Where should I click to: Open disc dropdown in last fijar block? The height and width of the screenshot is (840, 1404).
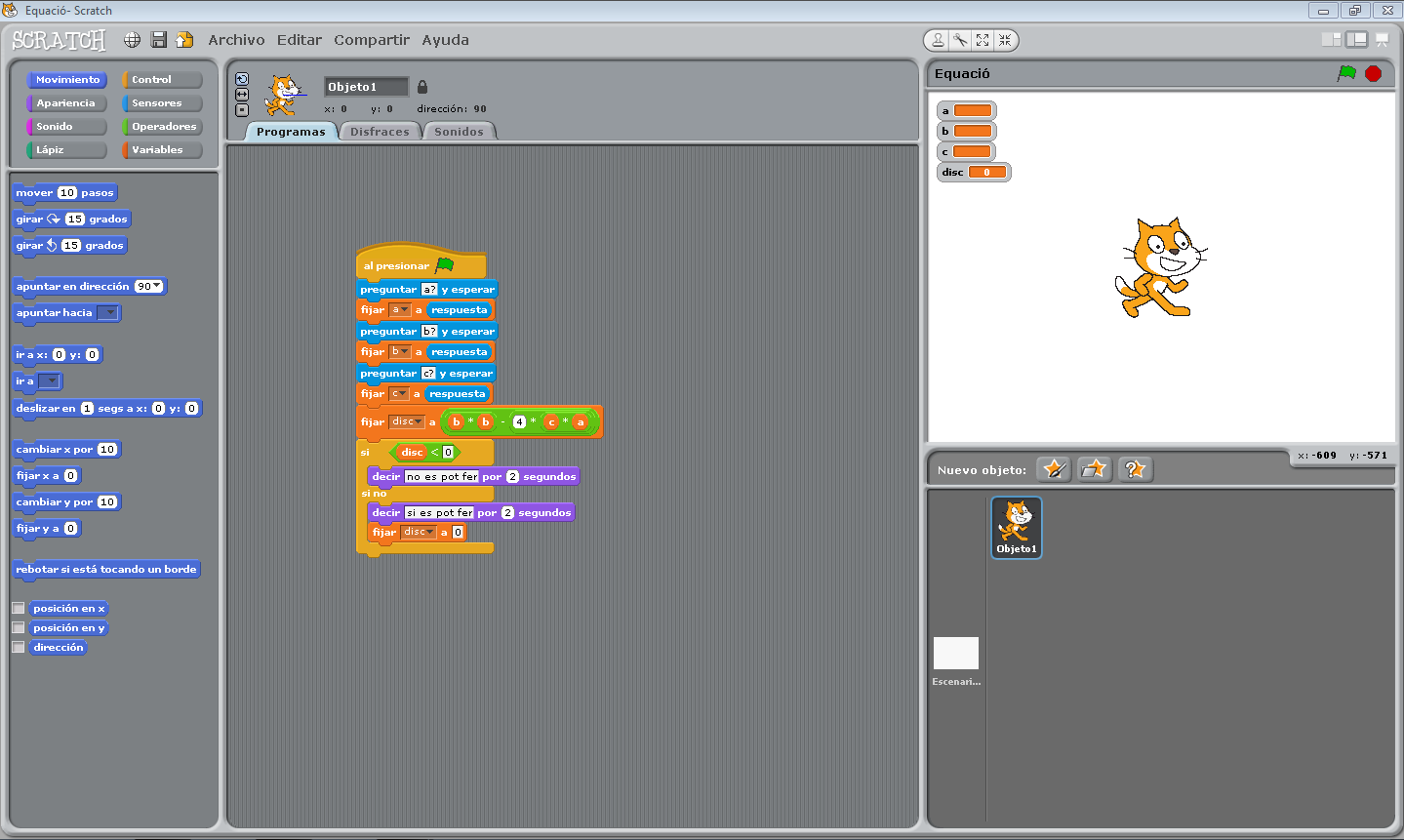430,533
